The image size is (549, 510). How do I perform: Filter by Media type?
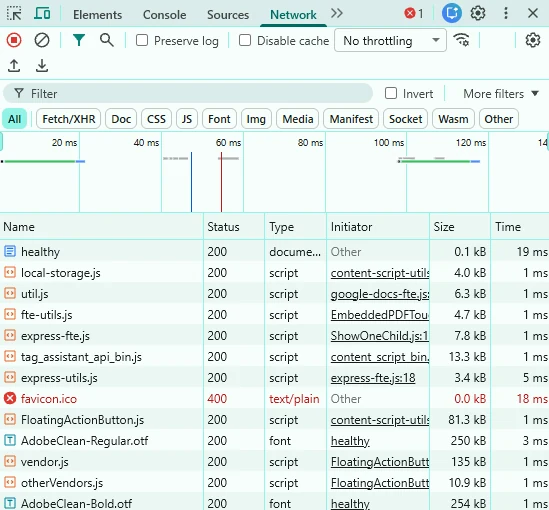298,119
